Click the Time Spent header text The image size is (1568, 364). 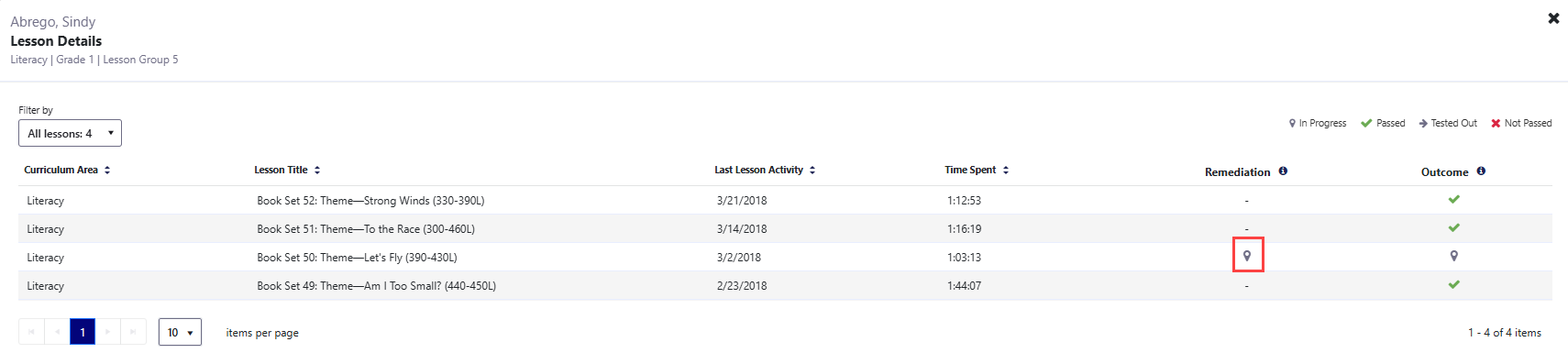point(970,171)
